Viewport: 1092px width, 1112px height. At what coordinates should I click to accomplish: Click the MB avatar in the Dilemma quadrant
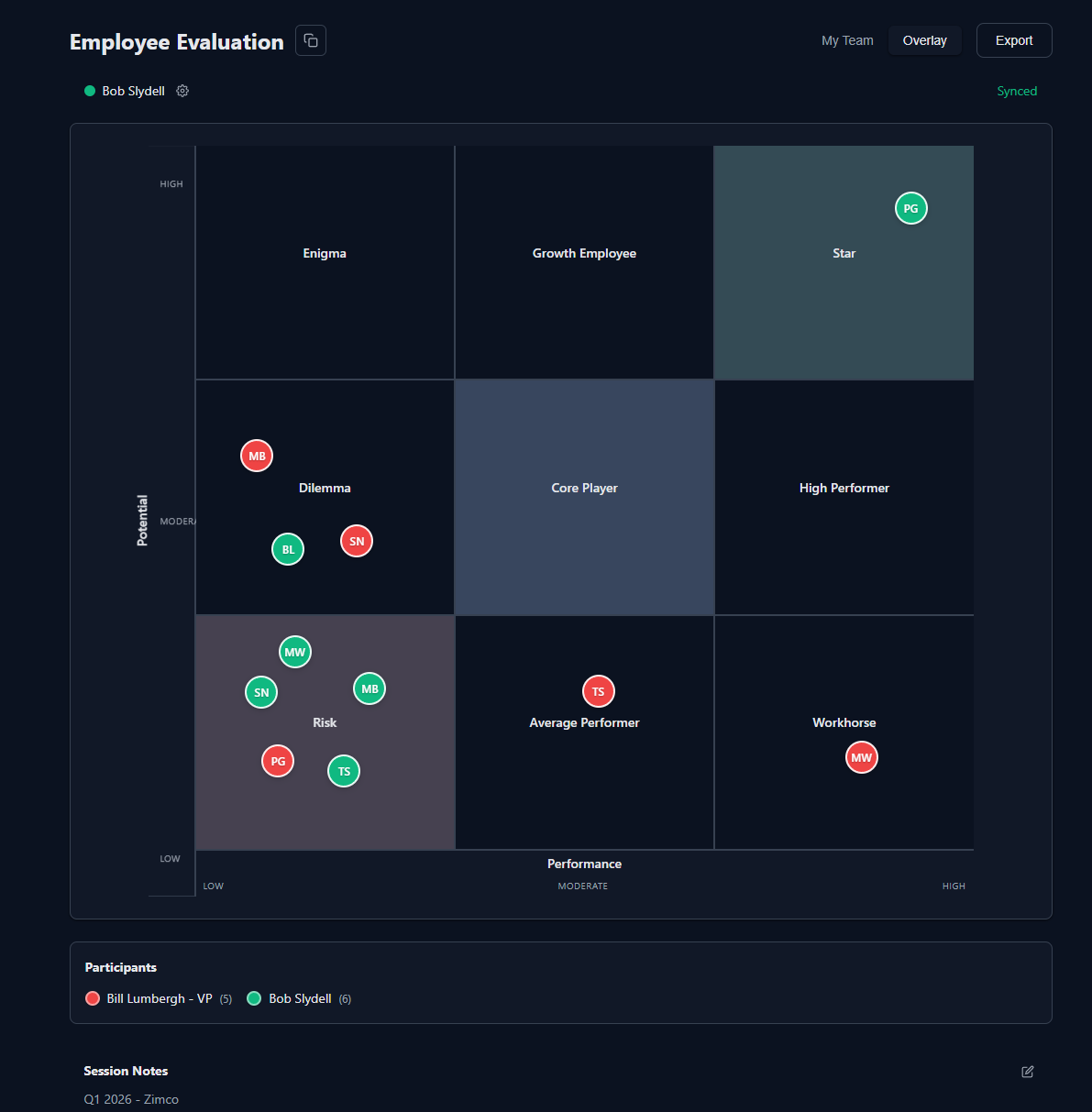coord(256,456)
